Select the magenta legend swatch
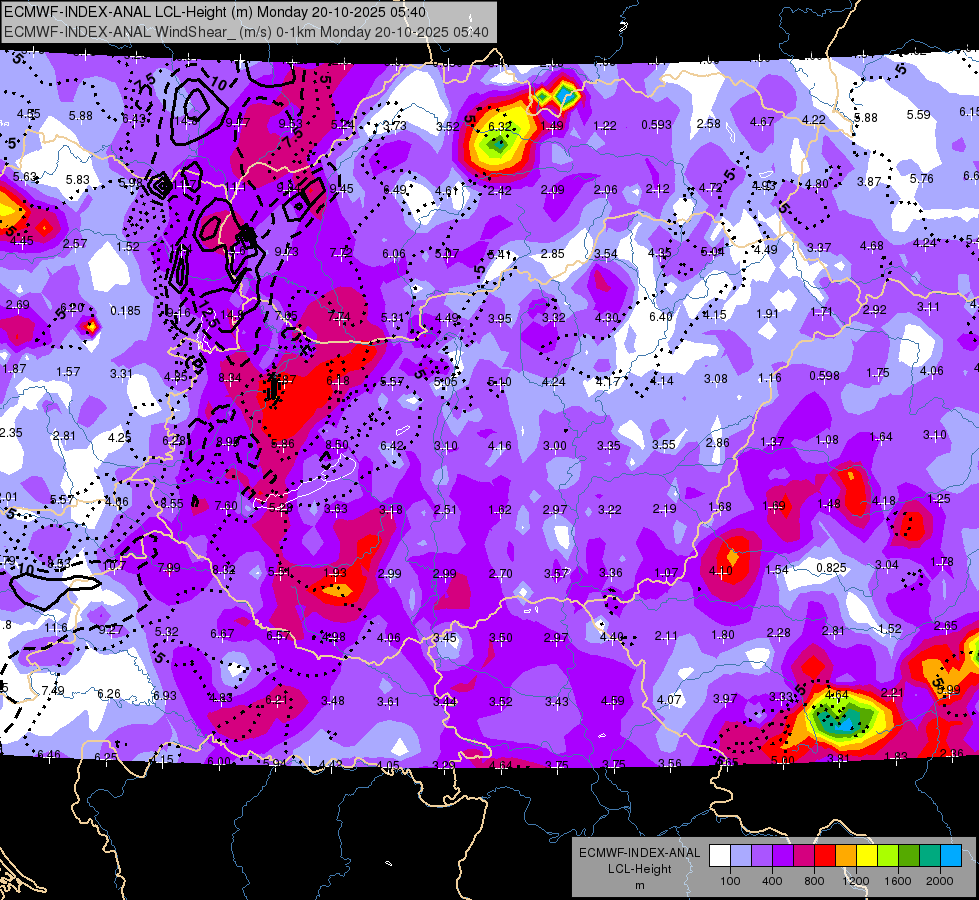Viewport: 979px width, 900px height. (804, 856)
